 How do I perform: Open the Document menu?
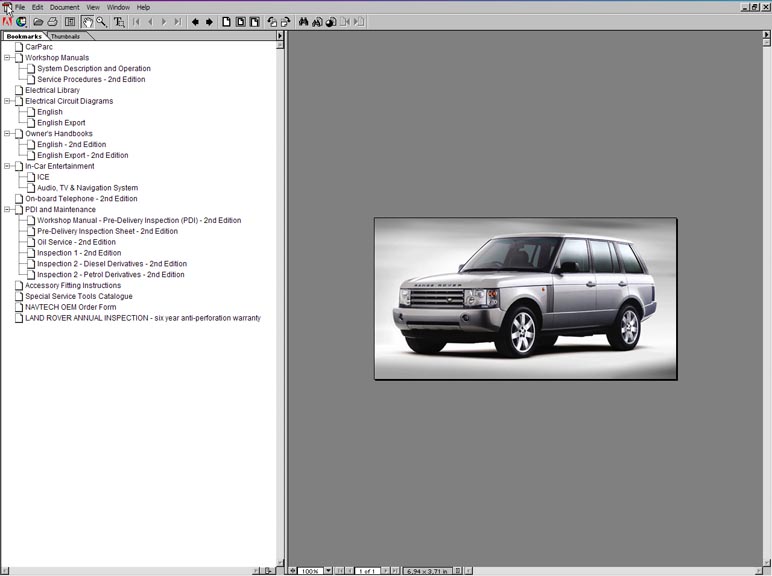click(64, 7)
